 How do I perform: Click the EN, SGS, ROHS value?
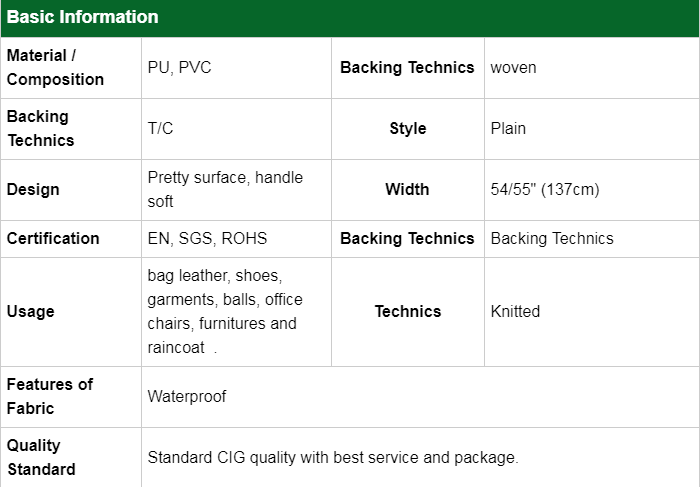pyautogui.click(x=207, y=238)
